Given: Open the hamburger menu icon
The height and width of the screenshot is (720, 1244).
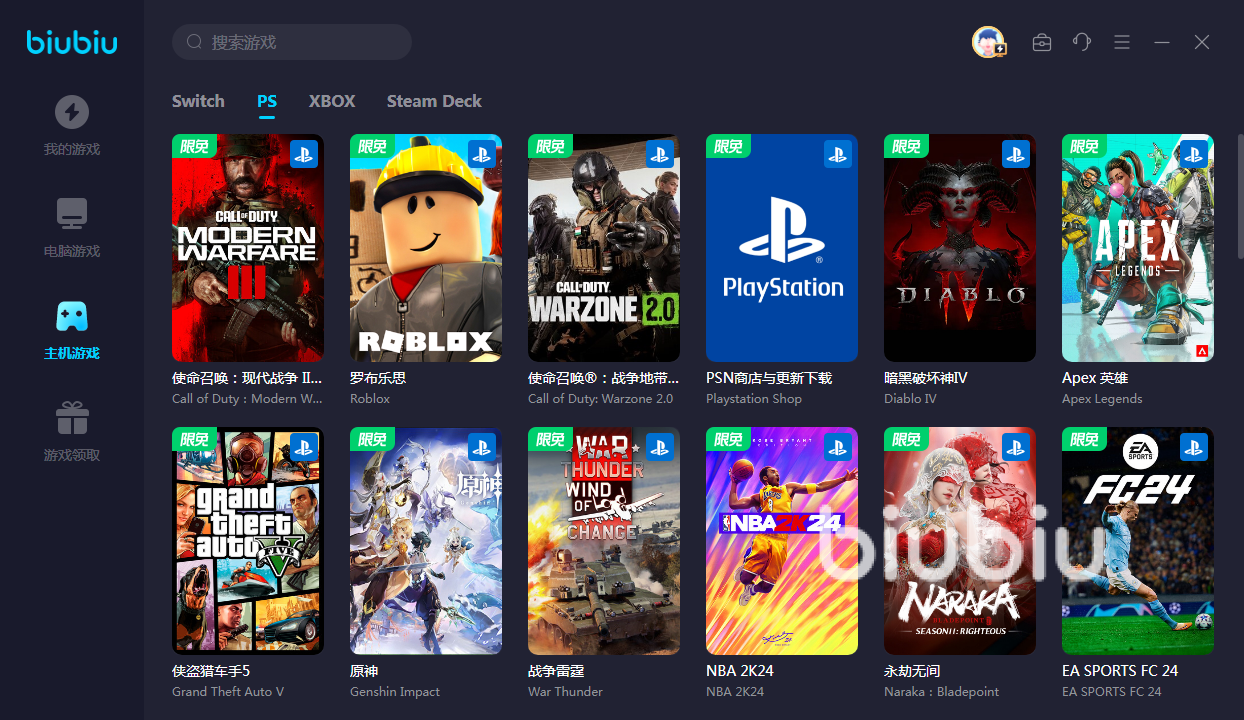Looking at the screenshot, I should pyautogui.click(x=1121, y=42).
